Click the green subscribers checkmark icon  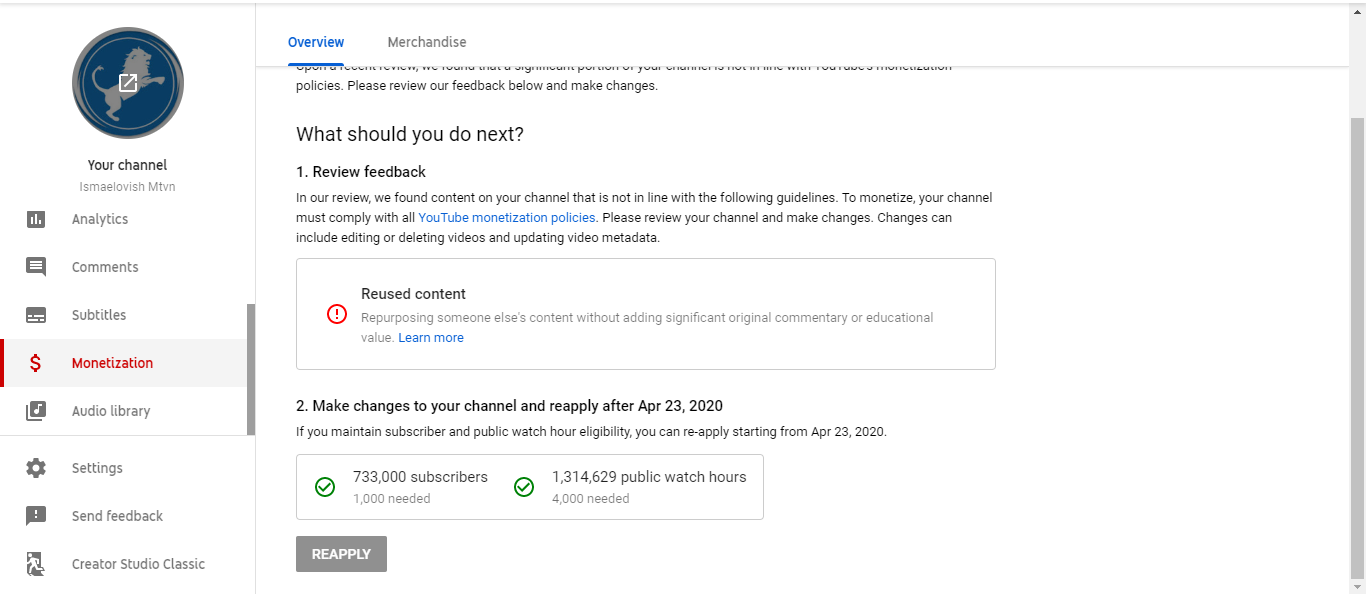pos(325,487)
